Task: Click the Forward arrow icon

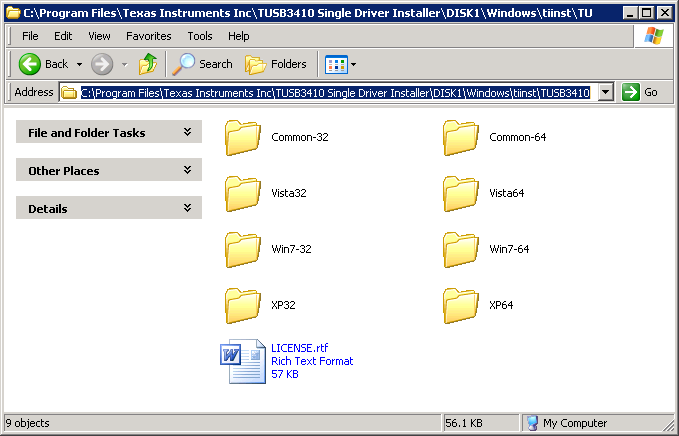Action: (x=102, y=64)
